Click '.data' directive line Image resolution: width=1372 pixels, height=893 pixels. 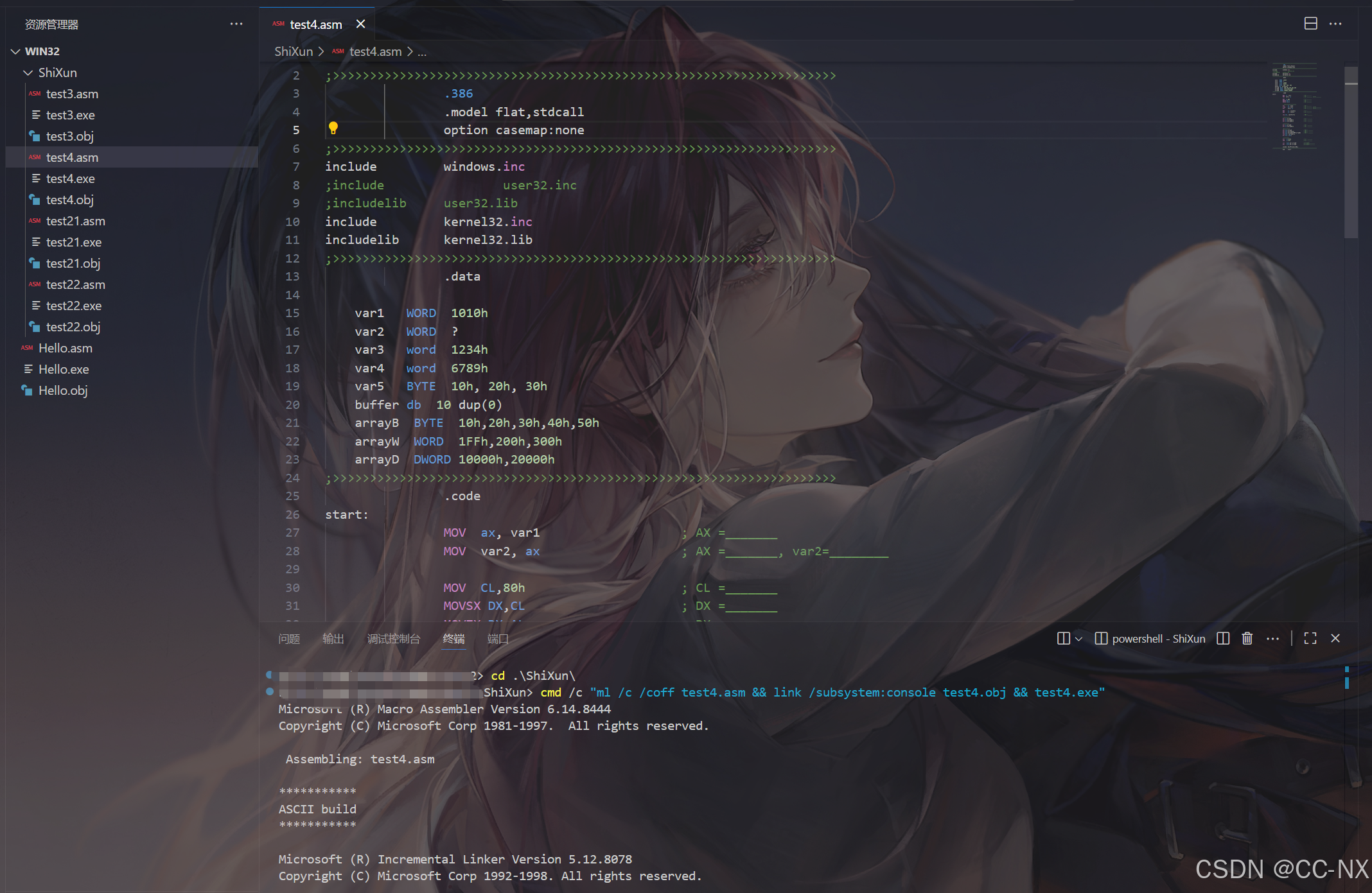462,277
